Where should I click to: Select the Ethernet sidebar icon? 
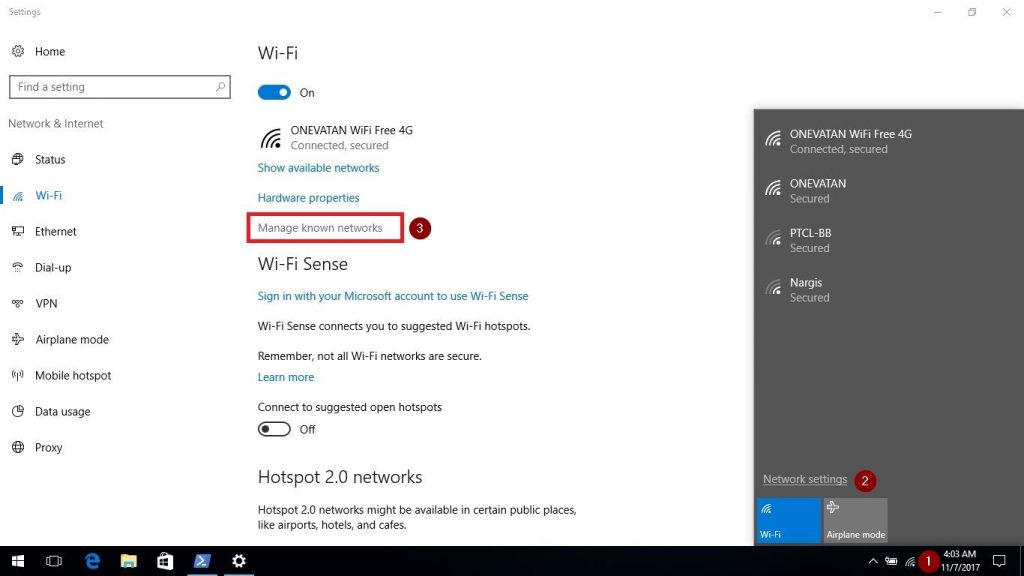click(20, 231)
